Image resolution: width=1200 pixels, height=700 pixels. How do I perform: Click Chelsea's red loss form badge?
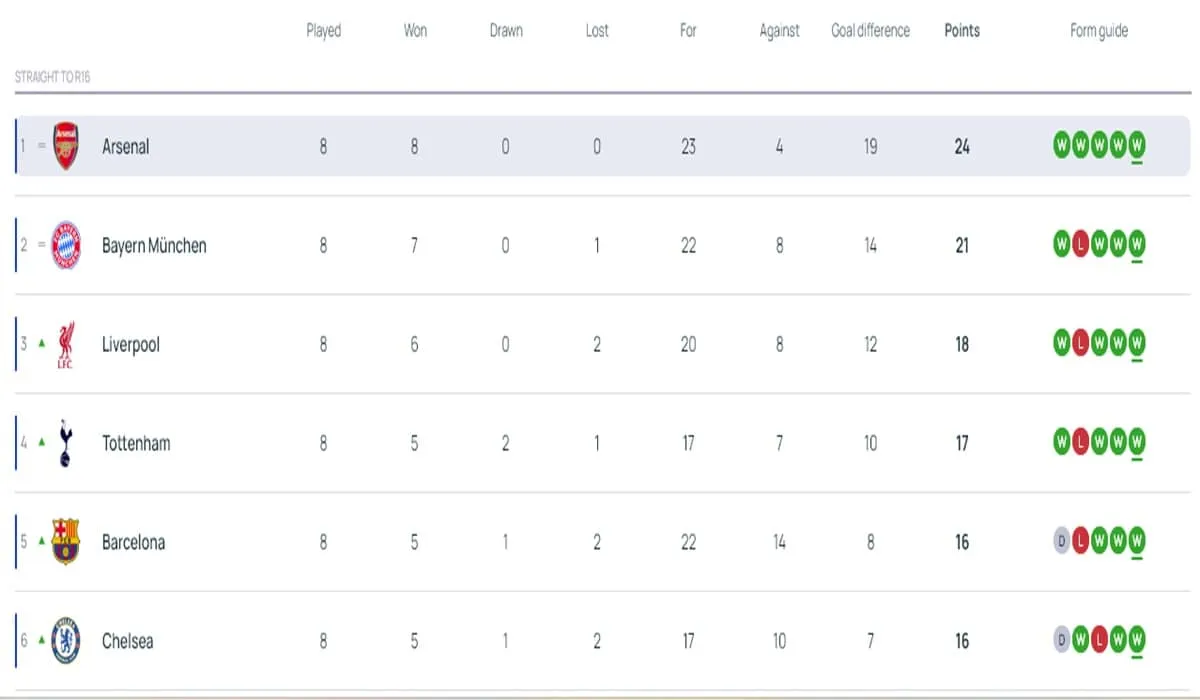pos(1099,641)
